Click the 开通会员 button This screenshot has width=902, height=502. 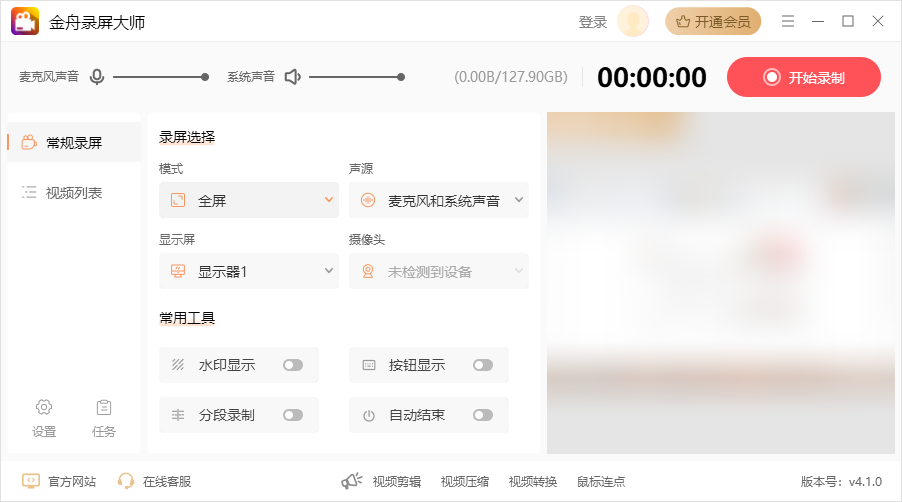pyautogui.click(x=713, y=21)
